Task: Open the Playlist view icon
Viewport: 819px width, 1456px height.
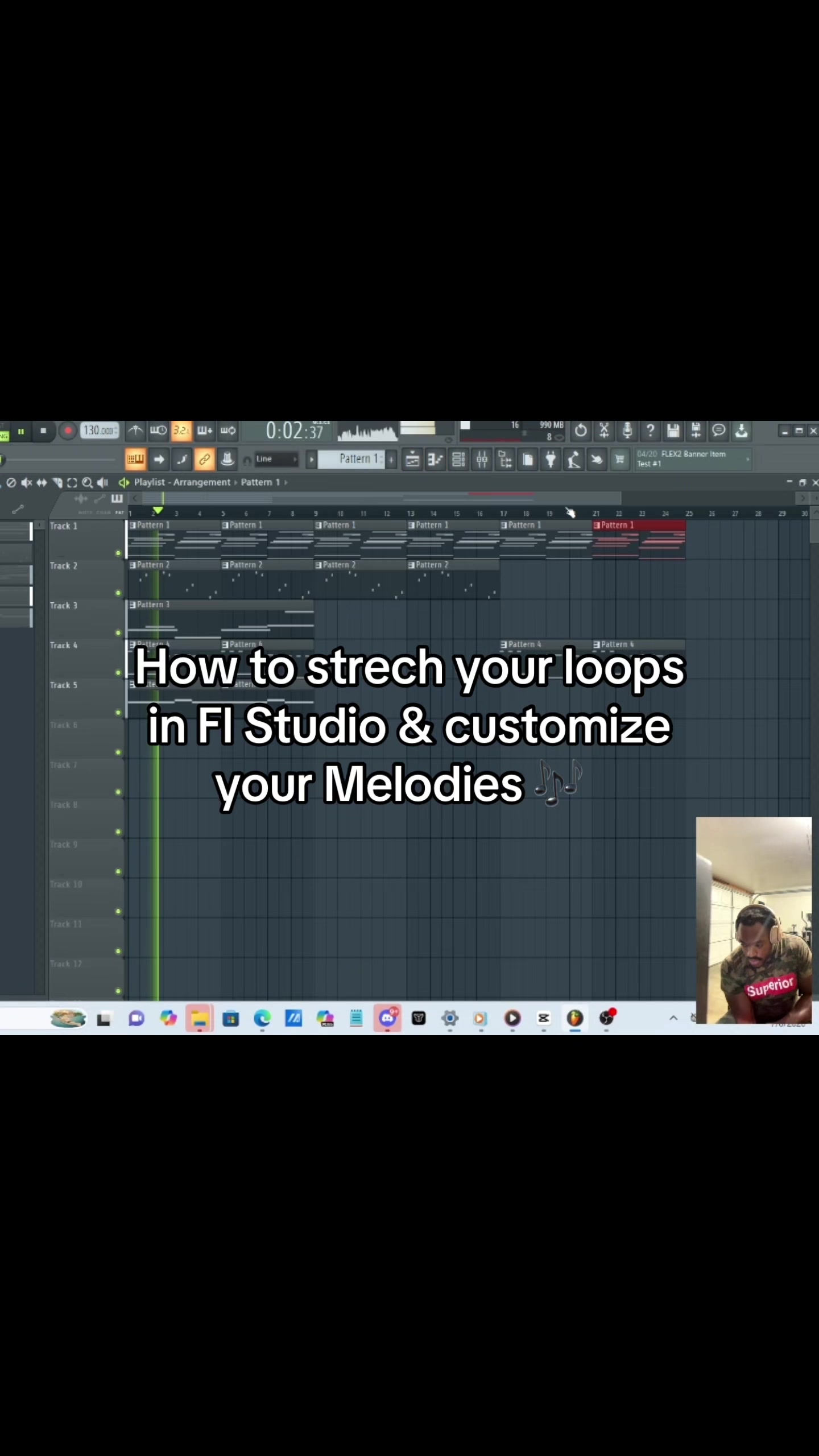Action: coord(412,460)
